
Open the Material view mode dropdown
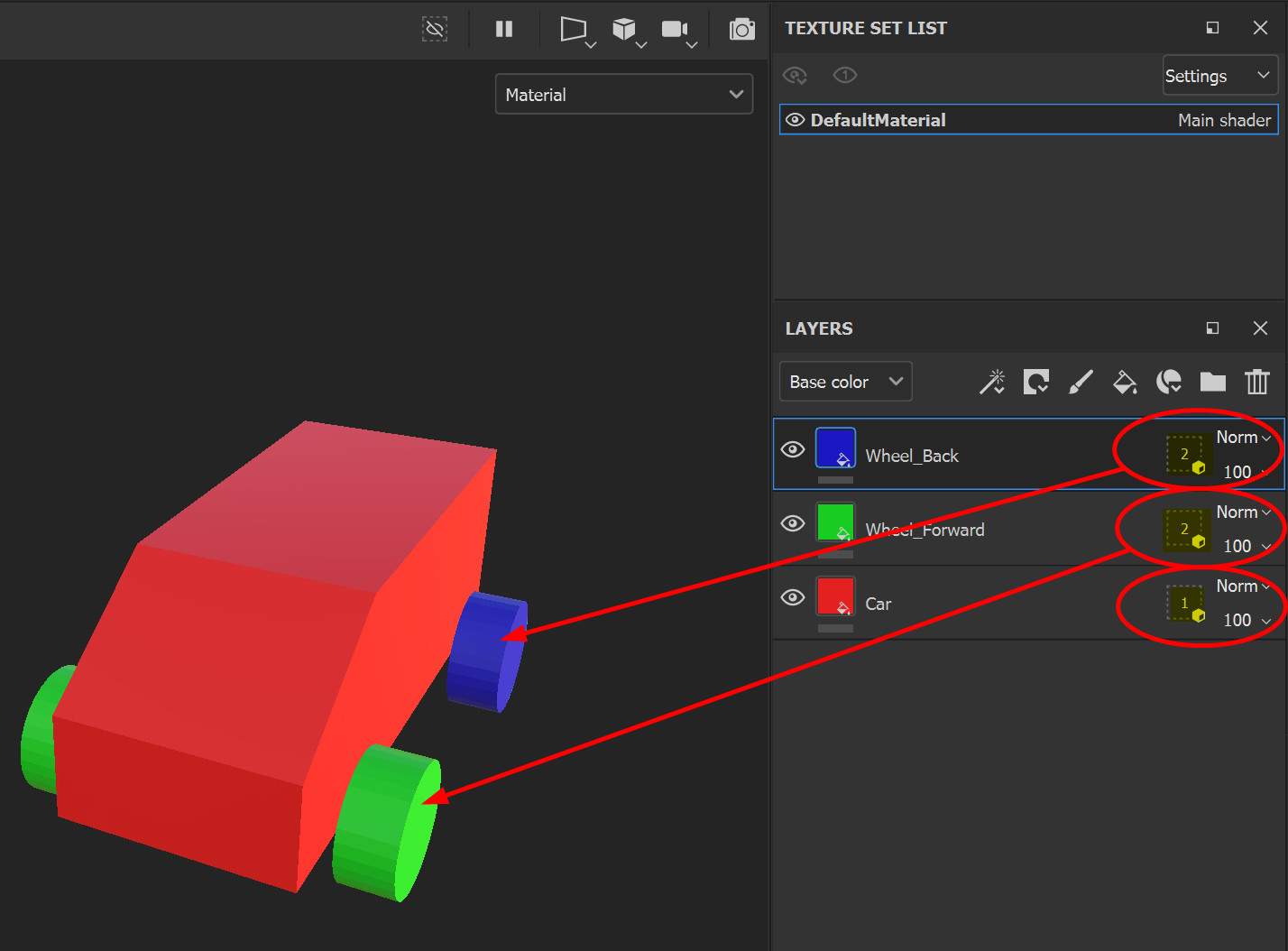[623, 94]
